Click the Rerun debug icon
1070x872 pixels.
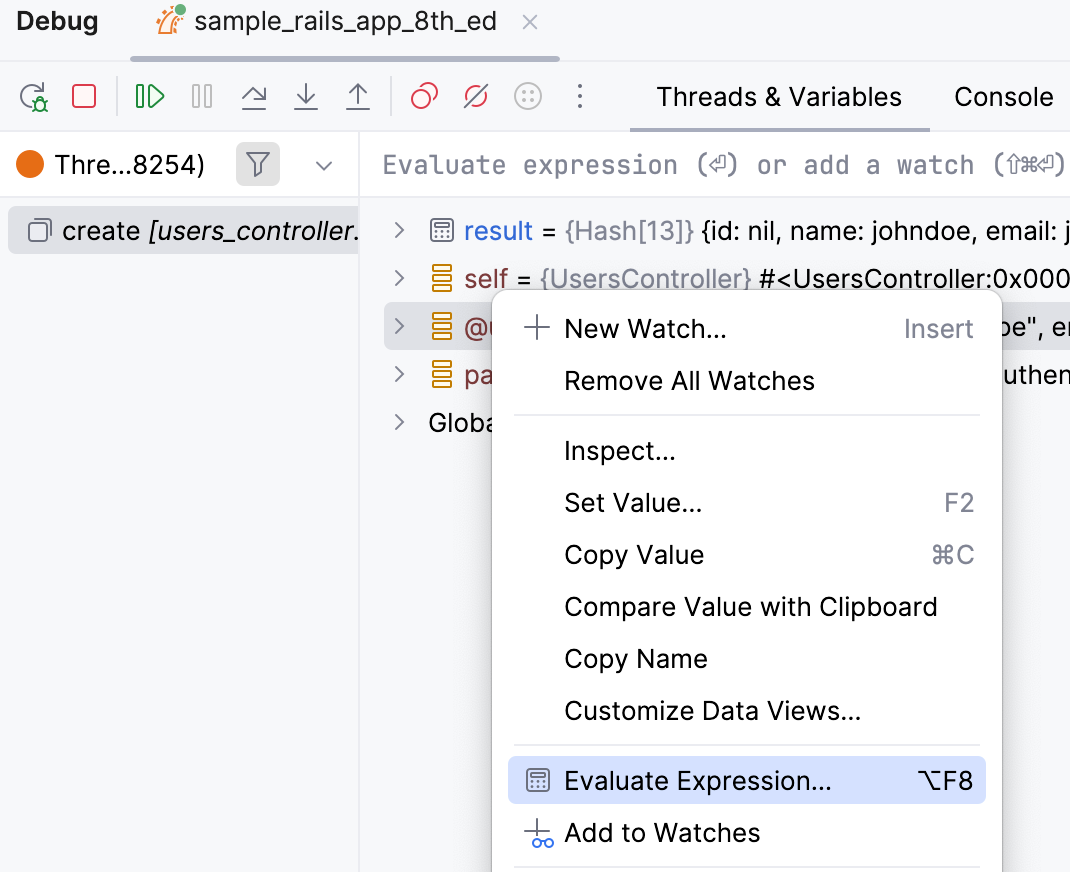pyautogui.click(x=34, y=97)
